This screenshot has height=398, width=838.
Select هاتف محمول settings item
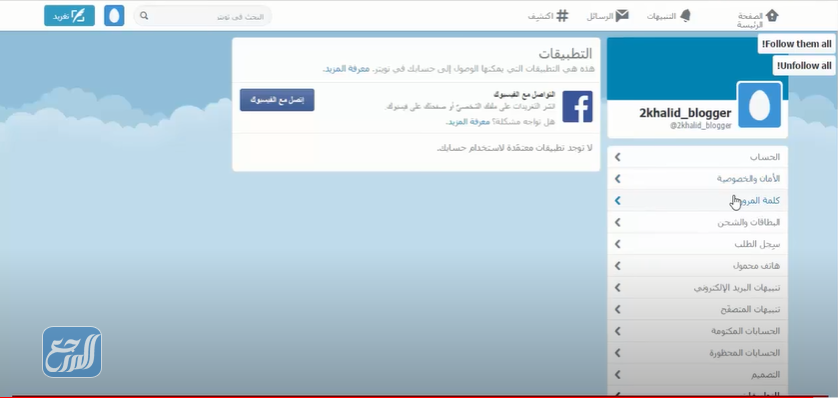pos(697,266)
